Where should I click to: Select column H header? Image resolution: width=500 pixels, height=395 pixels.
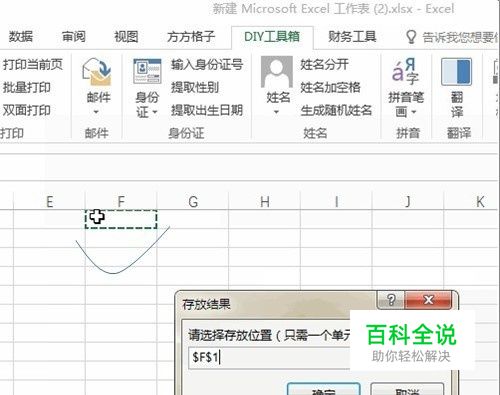pyautogui.click(x=265, y=201)
